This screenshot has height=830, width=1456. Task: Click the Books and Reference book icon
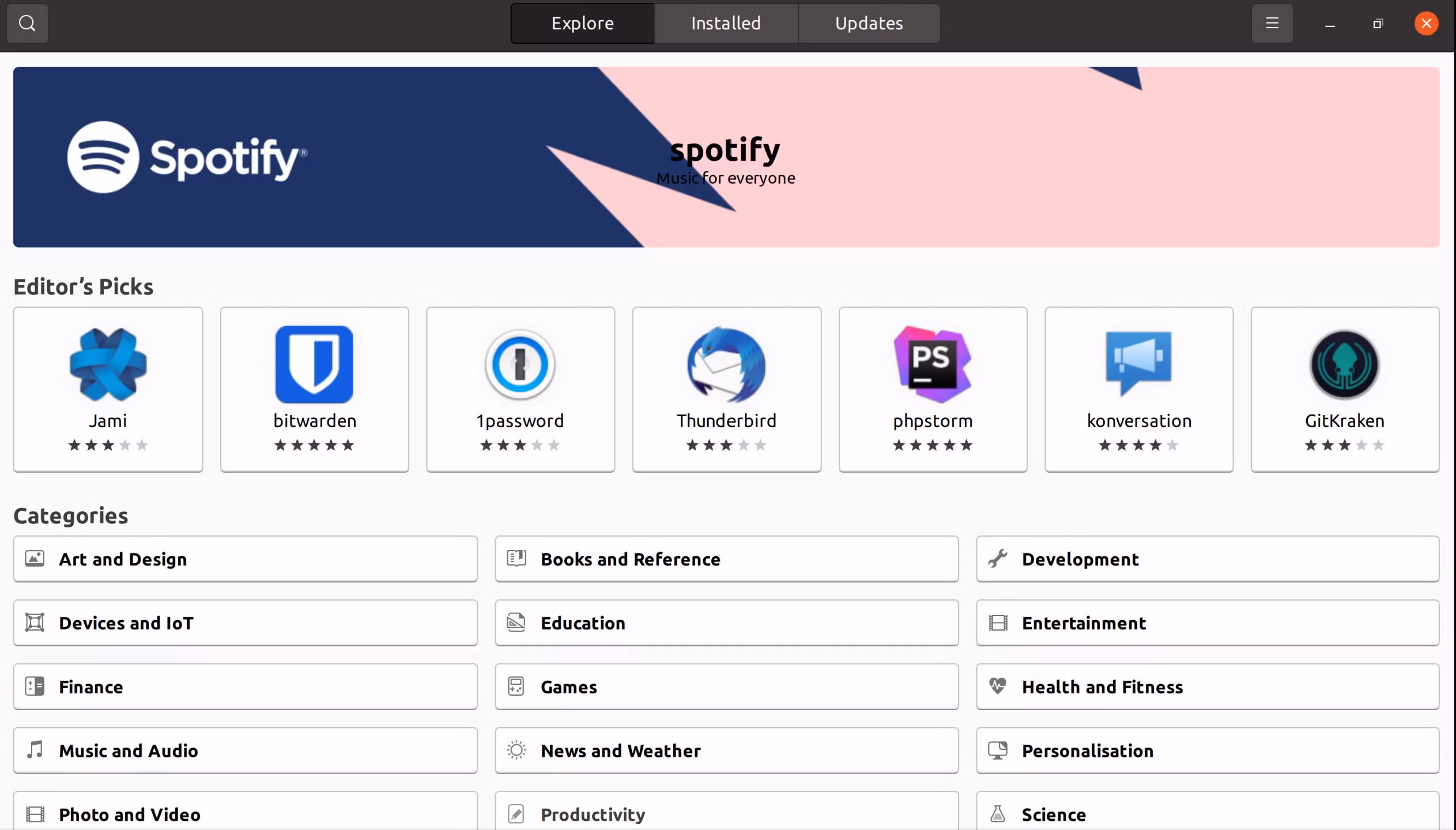pos(516,559)
